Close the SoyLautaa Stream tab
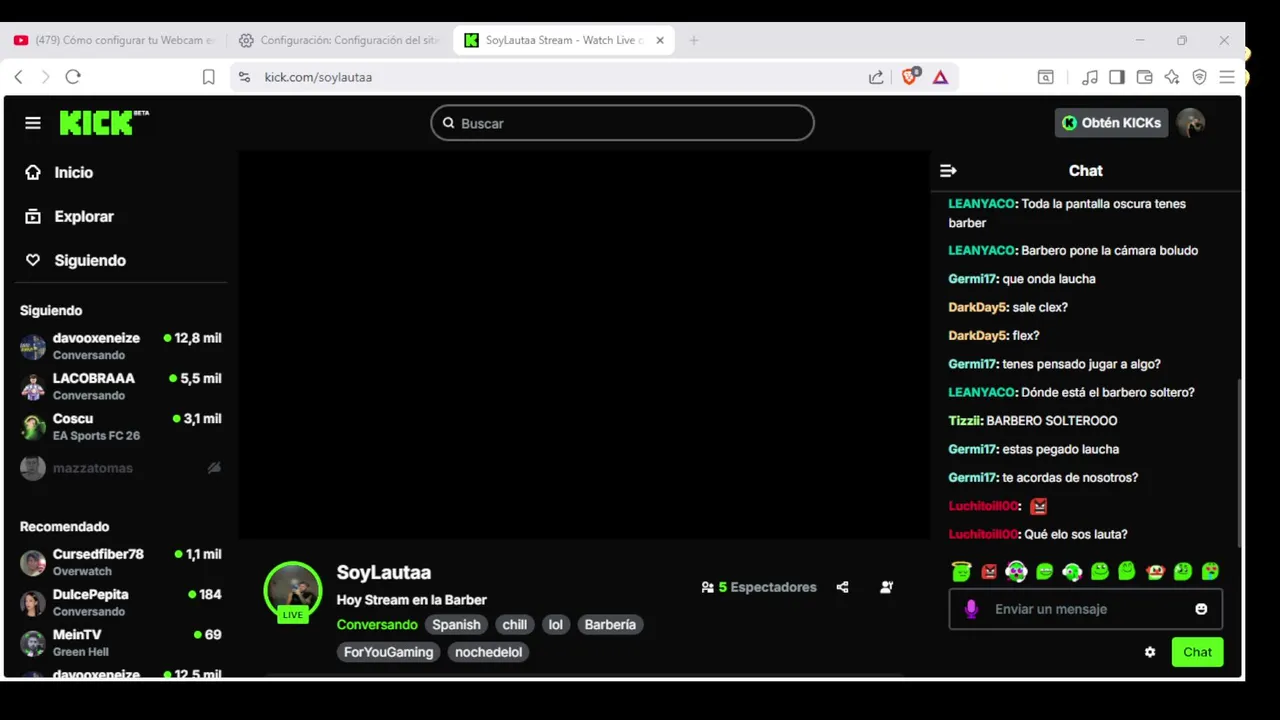The height and width of the screenshot is (720, 1280). click(x=660, y=40)
